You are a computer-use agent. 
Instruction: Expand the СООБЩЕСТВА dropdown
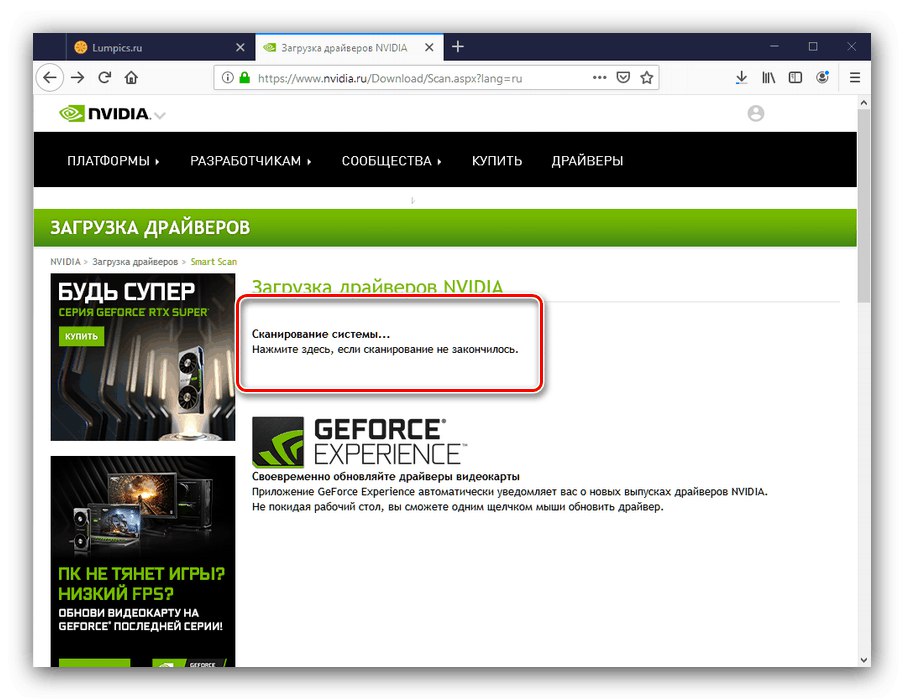[x=388, y=160]
